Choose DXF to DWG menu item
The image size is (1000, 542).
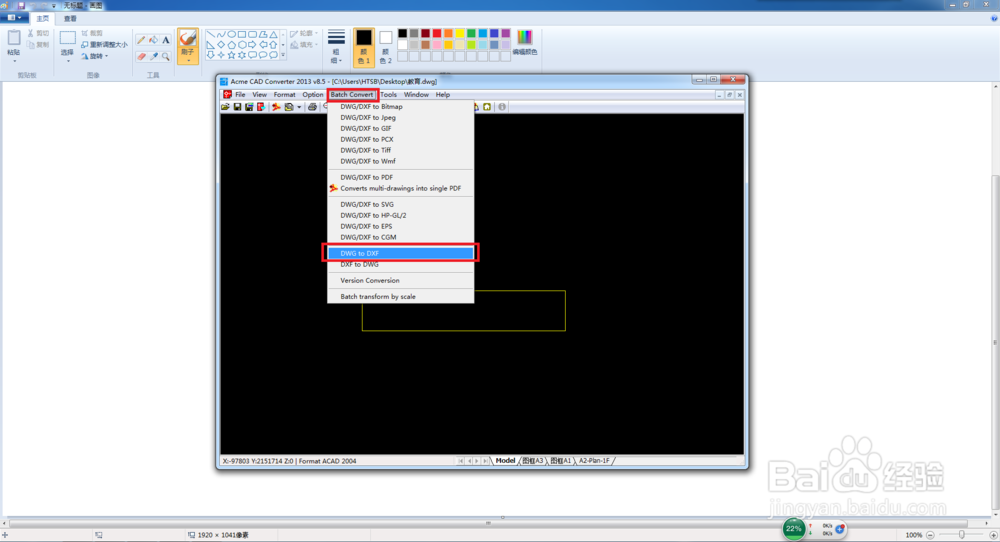(x=401, y=264)
